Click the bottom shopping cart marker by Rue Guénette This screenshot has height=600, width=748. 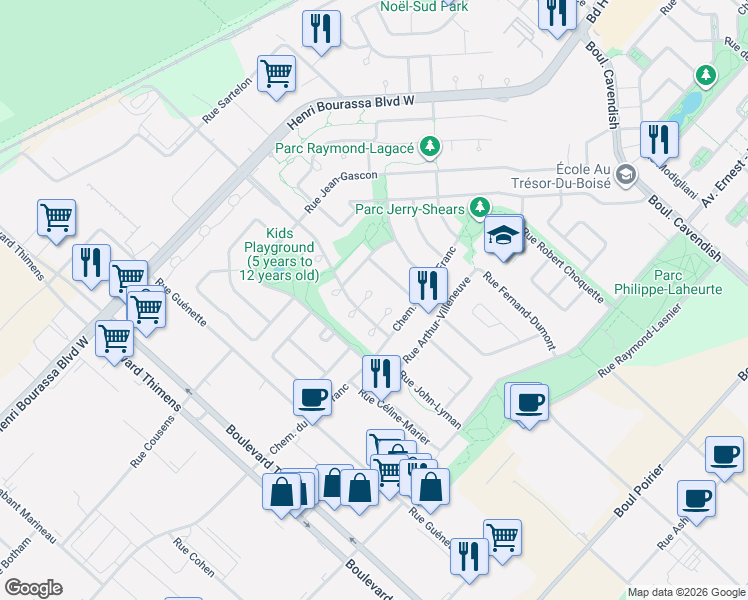tap(502, 540)
